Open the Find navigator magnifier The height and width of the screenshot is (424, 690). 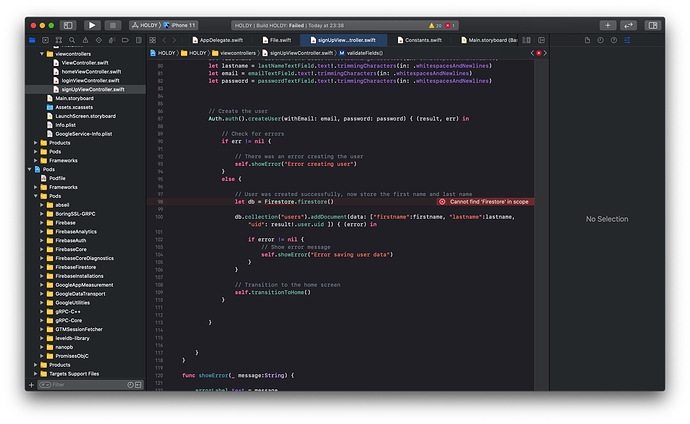click(72, 40)
